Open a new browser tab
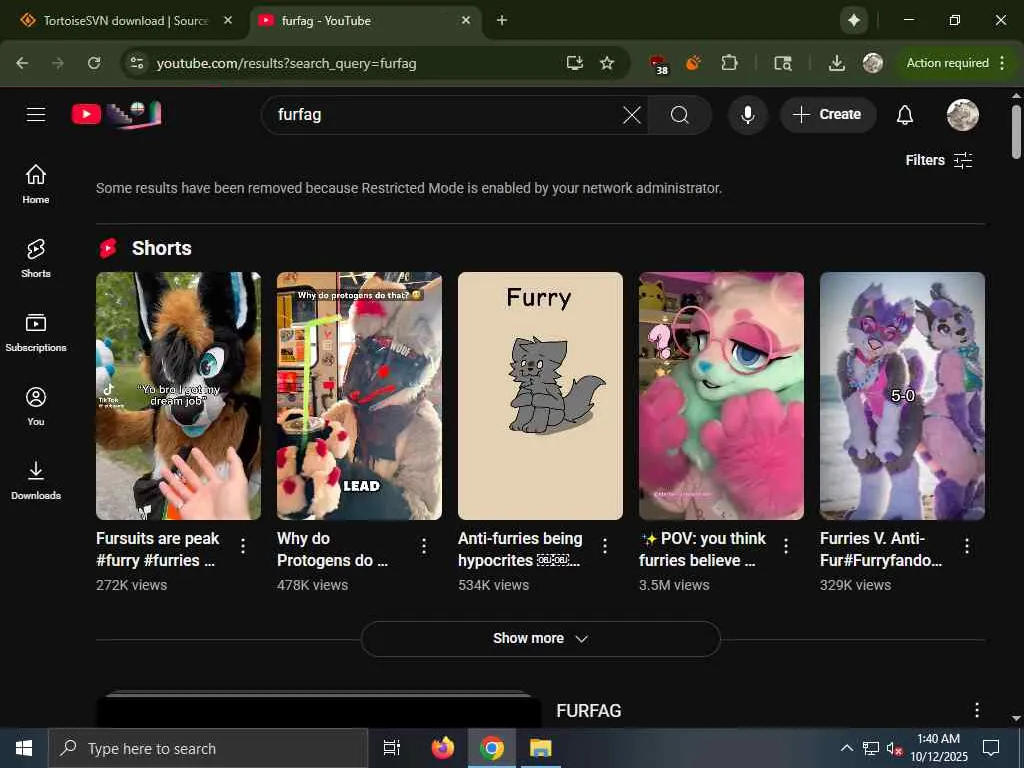Viewport: 1024px width, 768px height. (x=502, y=20)
